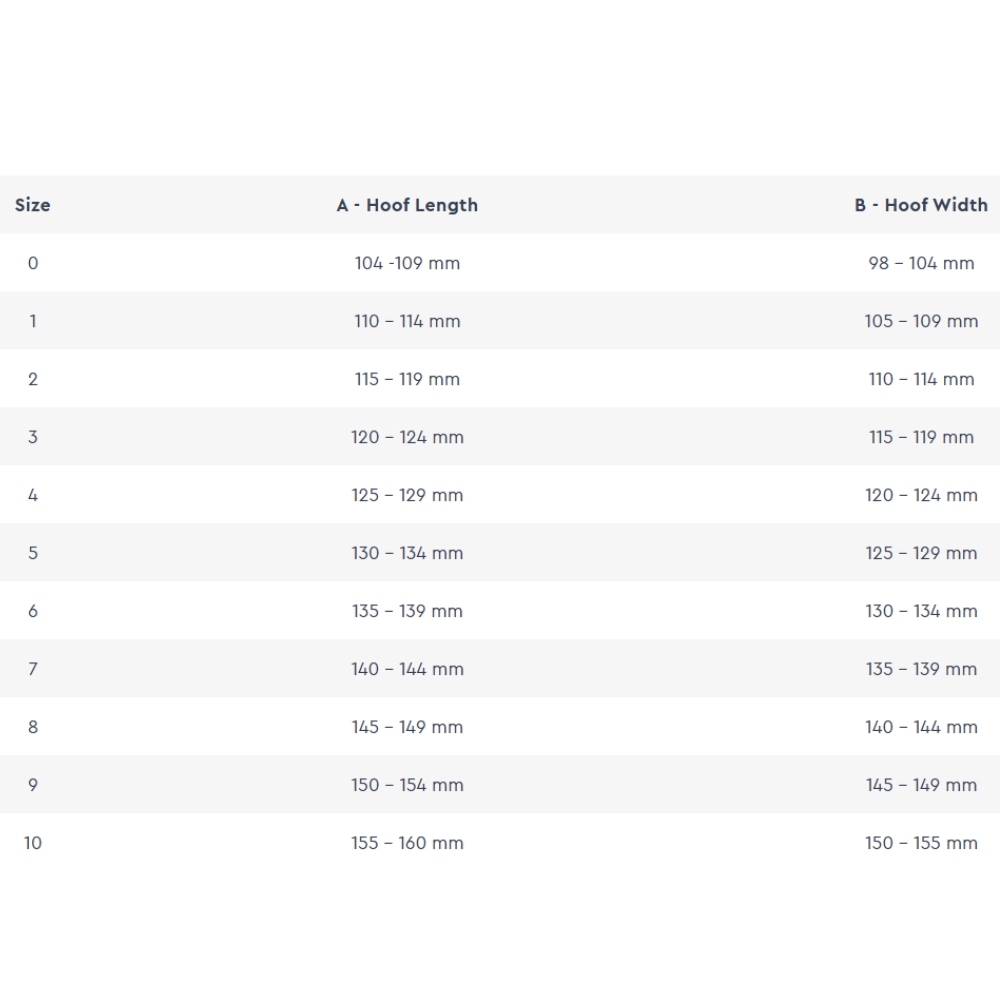This screenshot has height=1000, width=1000.
Task: Click hoof width 150 – 155 mm cell
Action: [921, 843]
